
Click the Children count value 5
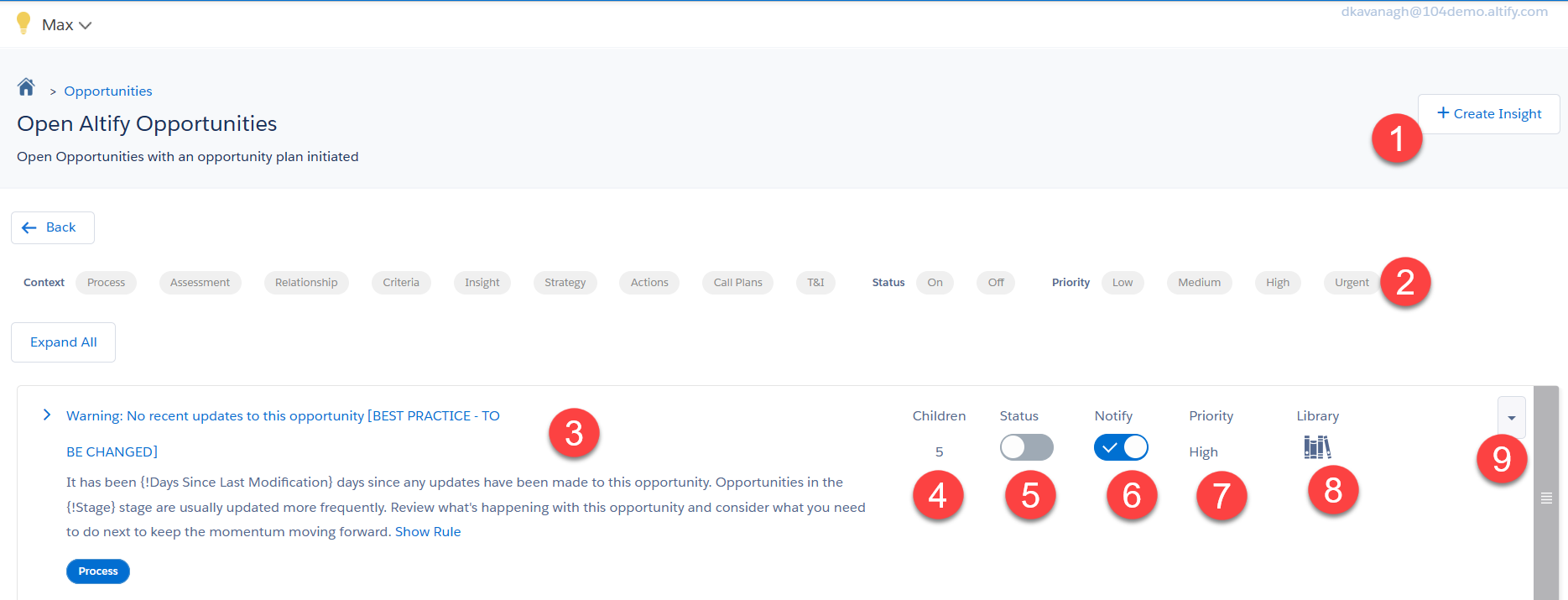coord(939,452)
